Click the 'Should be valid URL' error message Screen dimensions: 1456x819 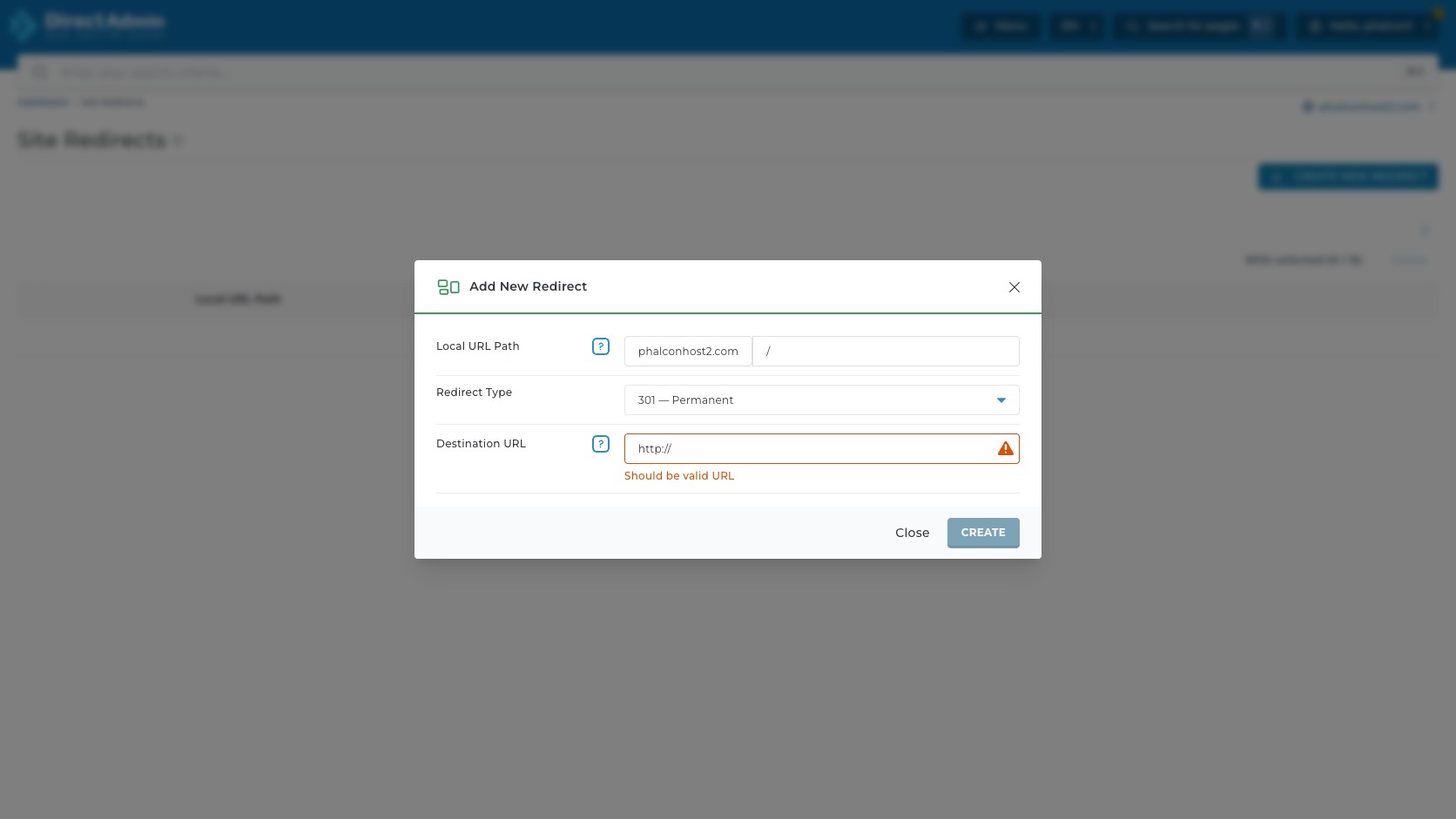click(679, 476)
